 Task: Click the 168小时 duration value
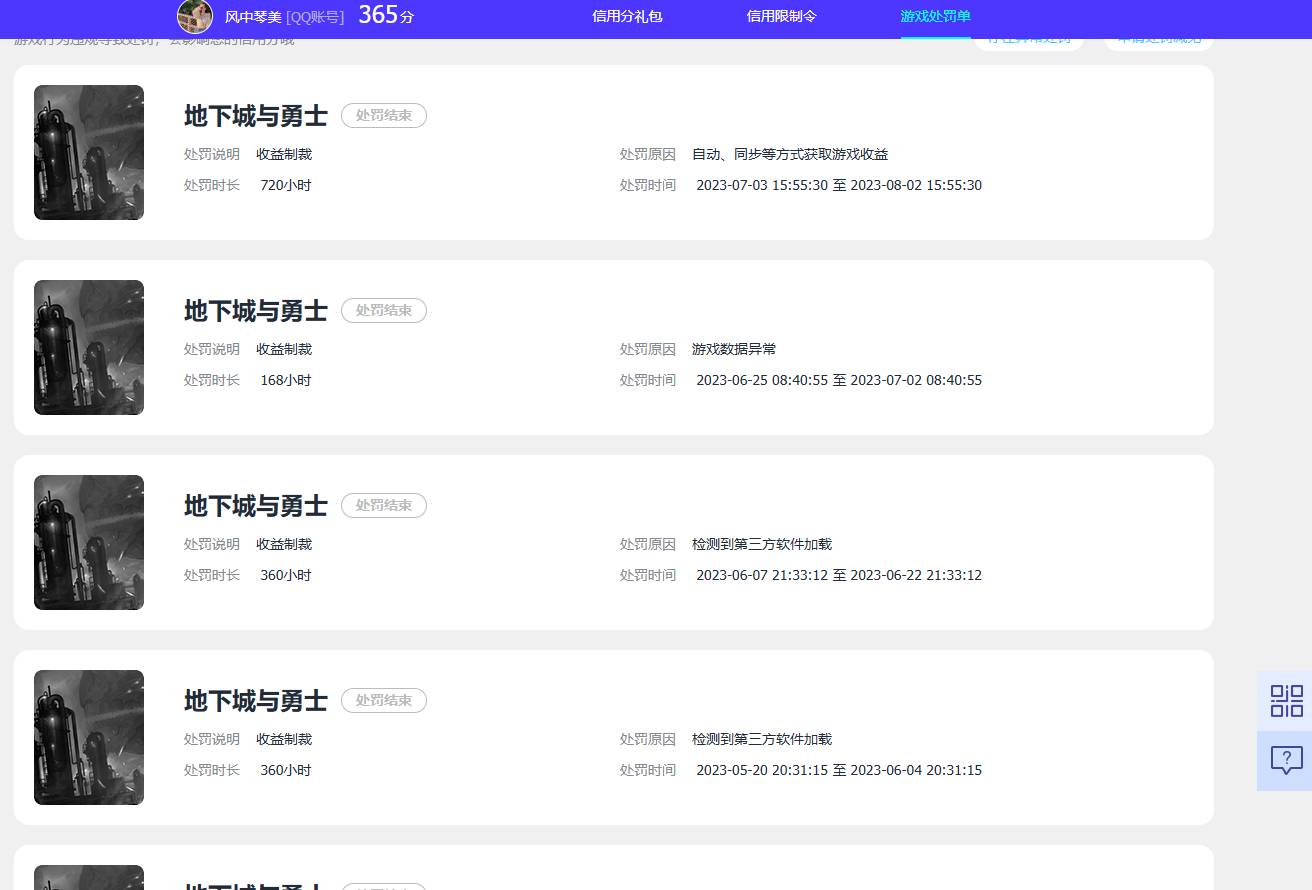coord(286,380)
